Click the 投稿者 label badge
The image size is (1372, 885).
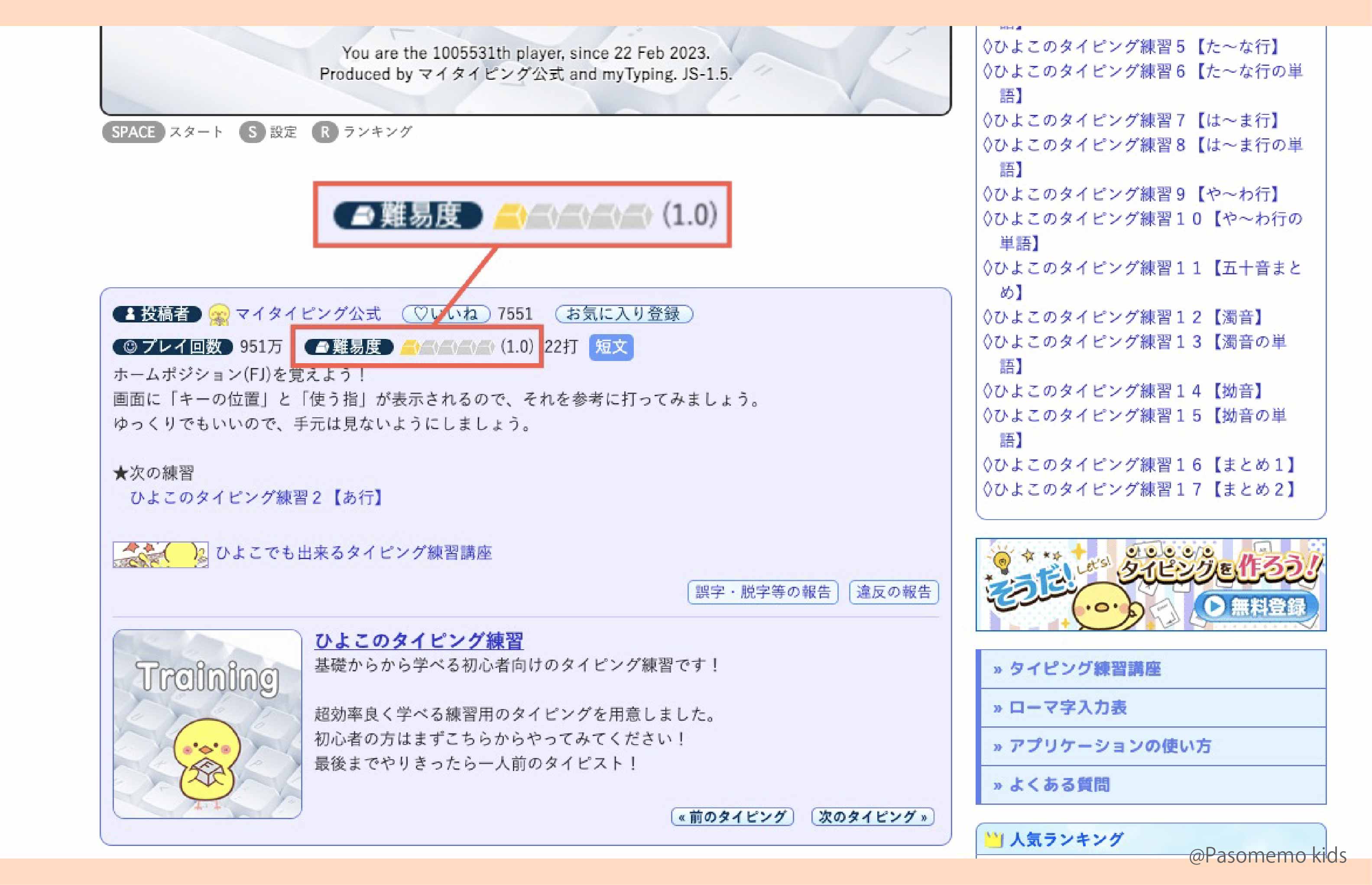157,314
